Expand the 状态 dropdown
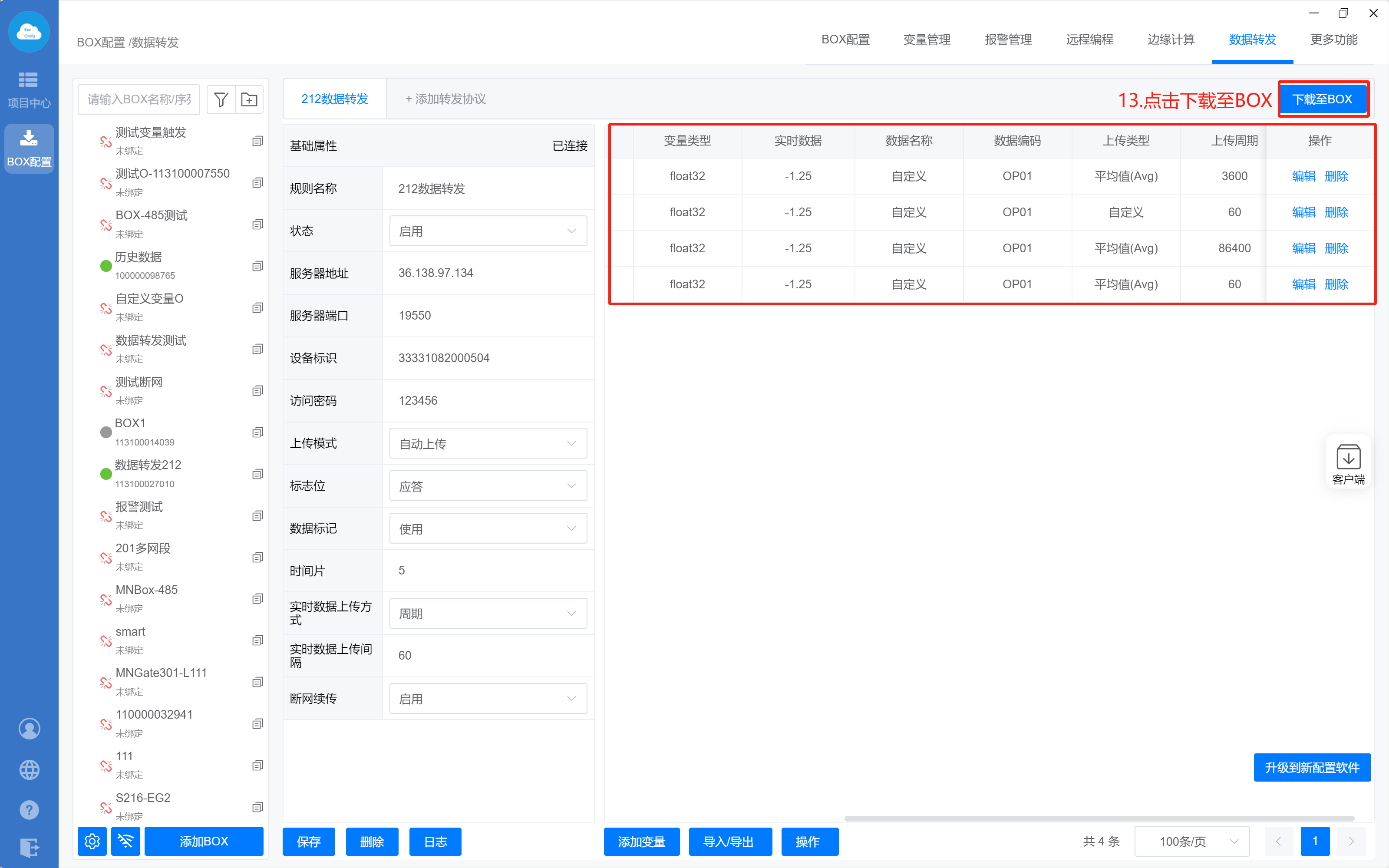Image resolution: width=1389 pixels, height=868 pixels. [x=488, y=231]
